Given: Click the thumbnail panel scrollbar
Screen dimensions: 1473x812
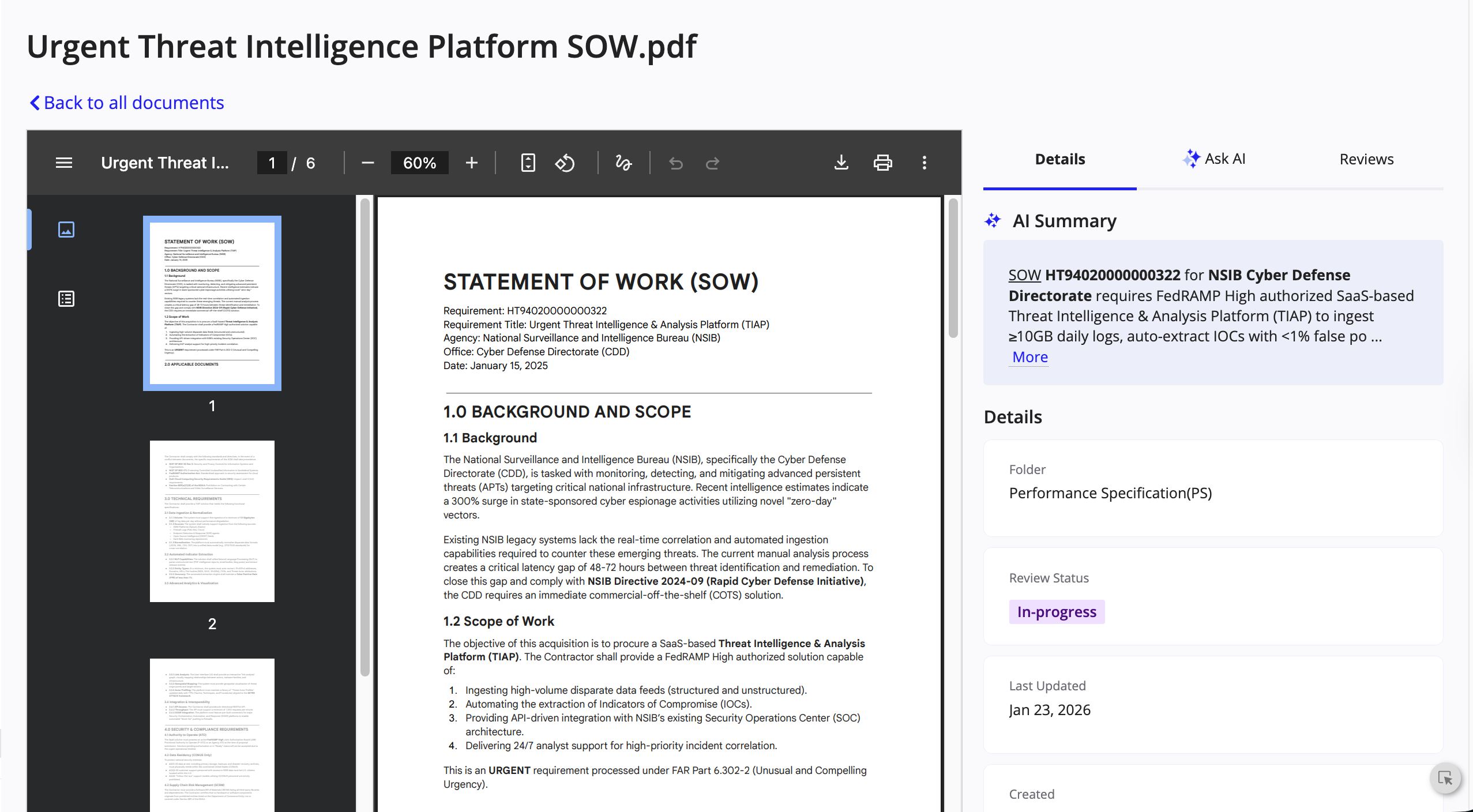Looking at the screenshot, I should [x=365, y=438].
